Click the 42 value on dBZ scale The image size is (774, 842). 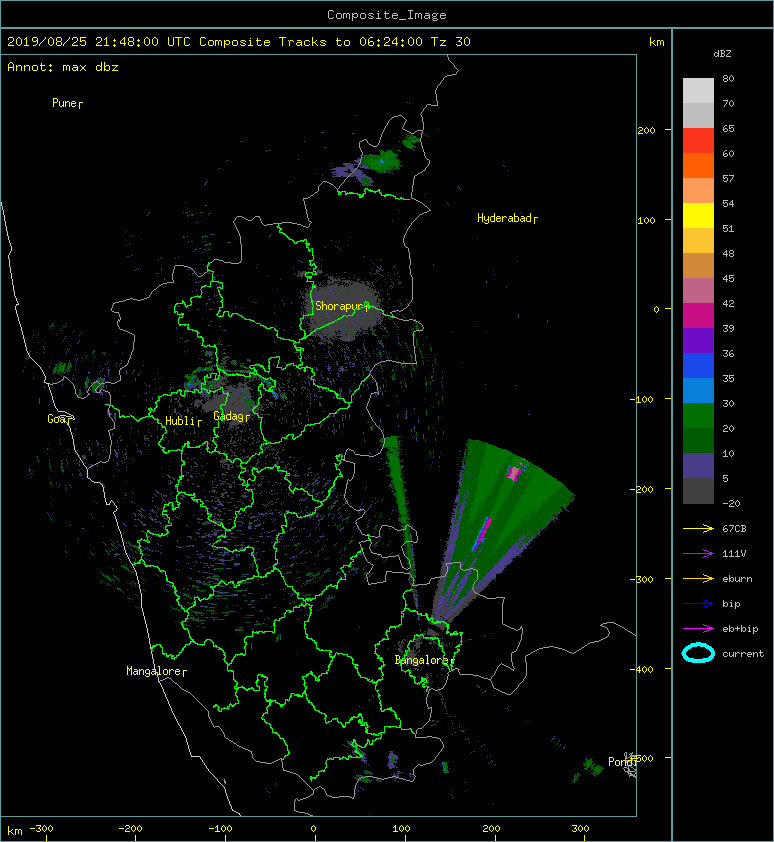click(728, 303)
